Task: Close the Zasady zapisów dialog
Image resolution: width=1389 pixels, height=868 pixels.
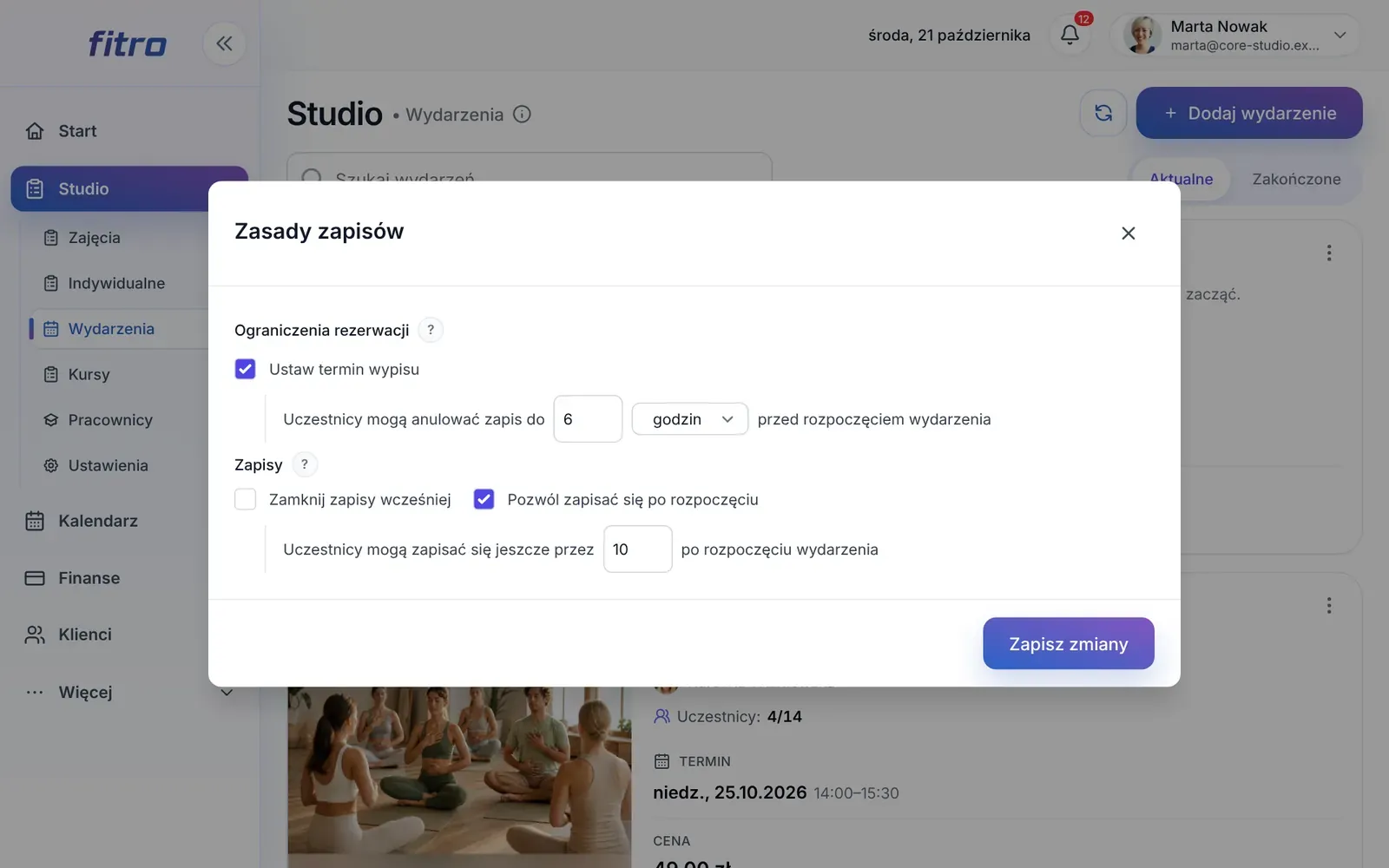Action: [x=1128, y=233]
